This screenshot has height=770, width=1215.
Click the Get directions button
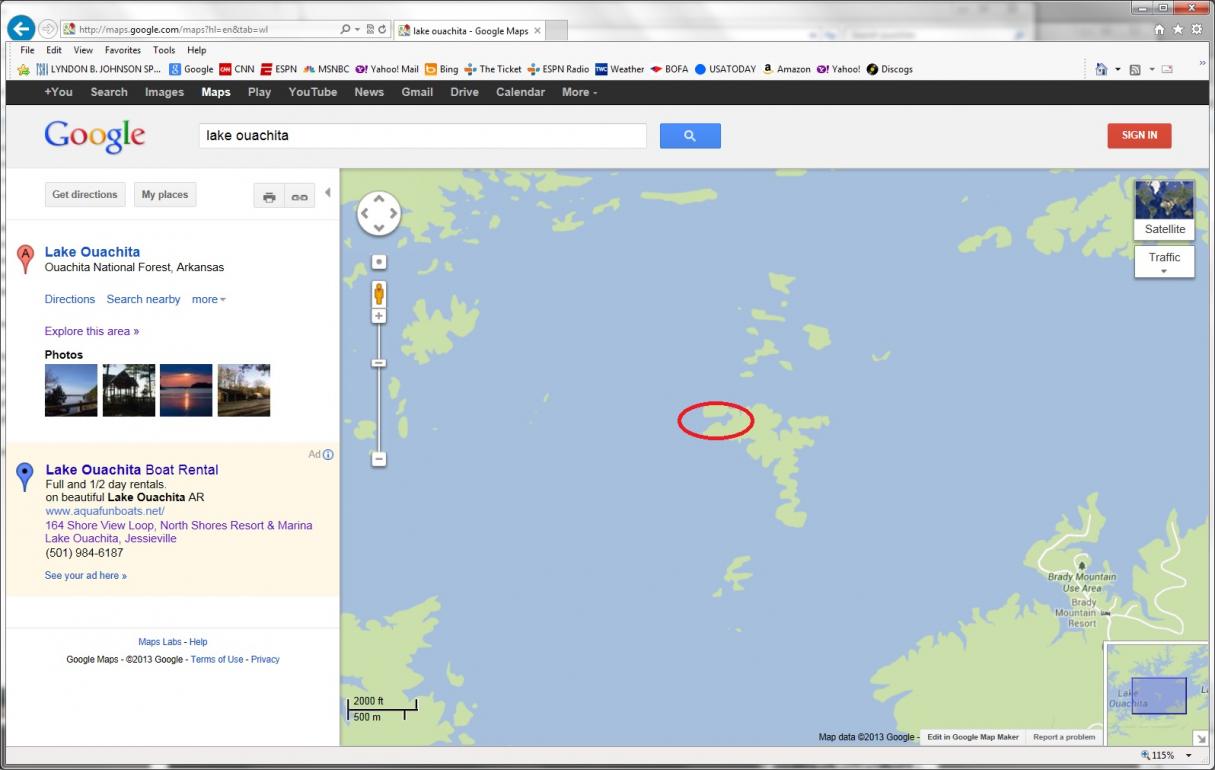85,195
